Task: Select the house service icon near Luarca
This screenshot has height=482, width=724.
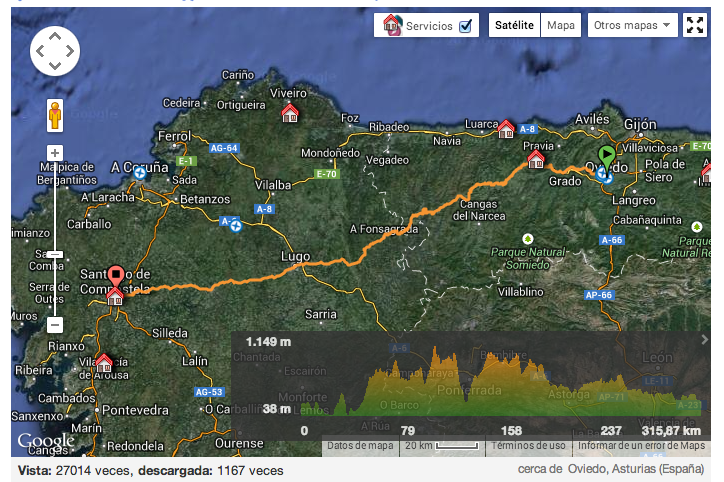Action: (506, 128)
